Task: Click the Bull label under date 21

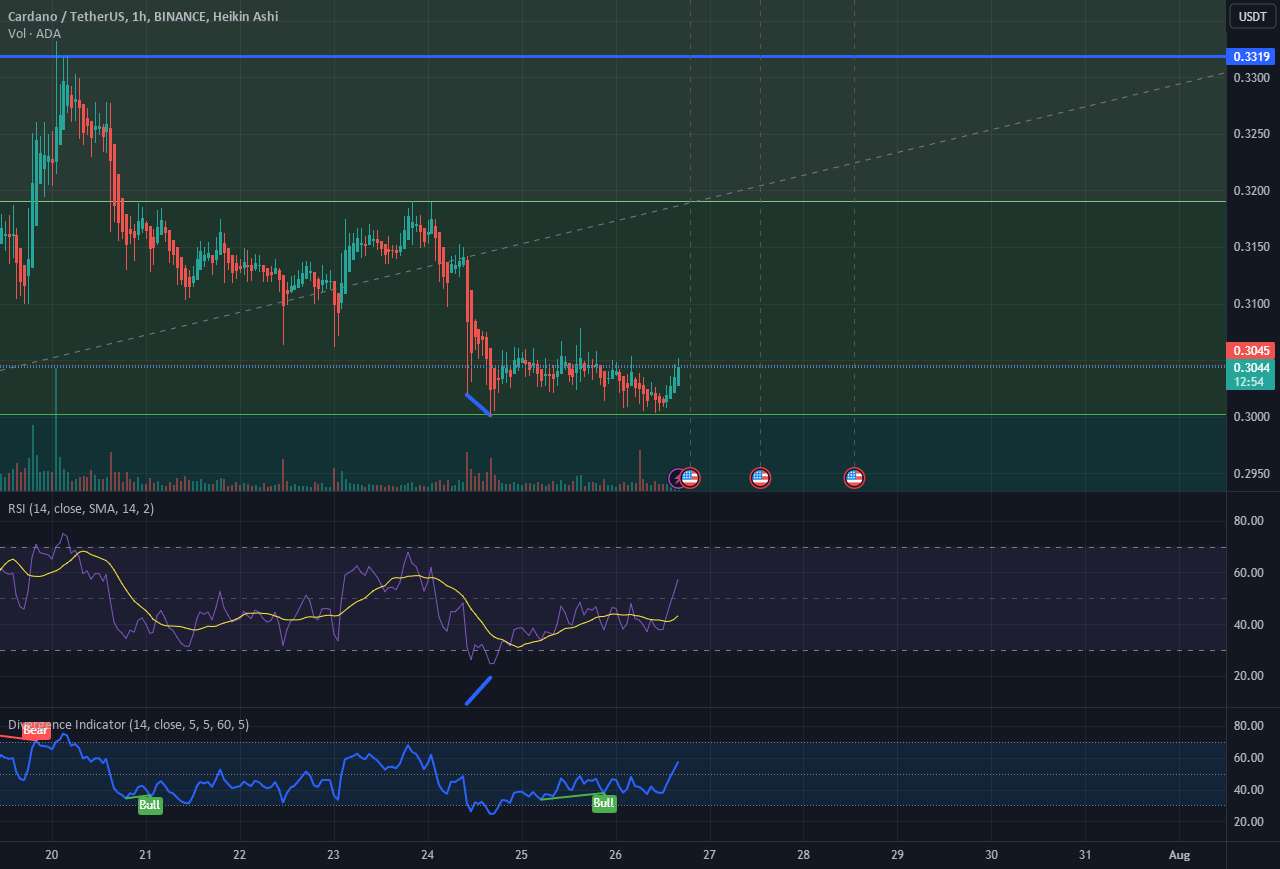Action: 150,805
